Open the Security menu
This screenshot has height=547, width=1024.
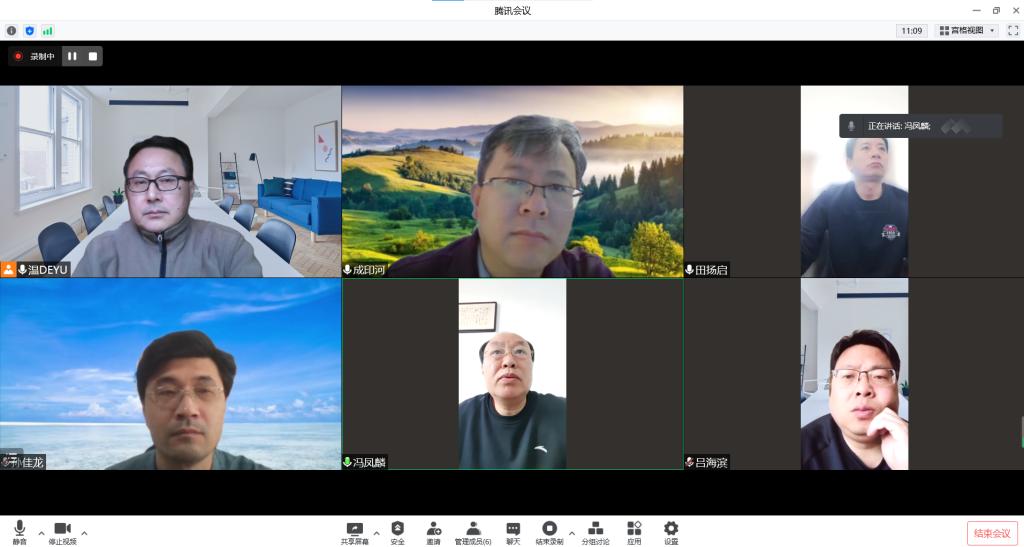coord(397,531)
